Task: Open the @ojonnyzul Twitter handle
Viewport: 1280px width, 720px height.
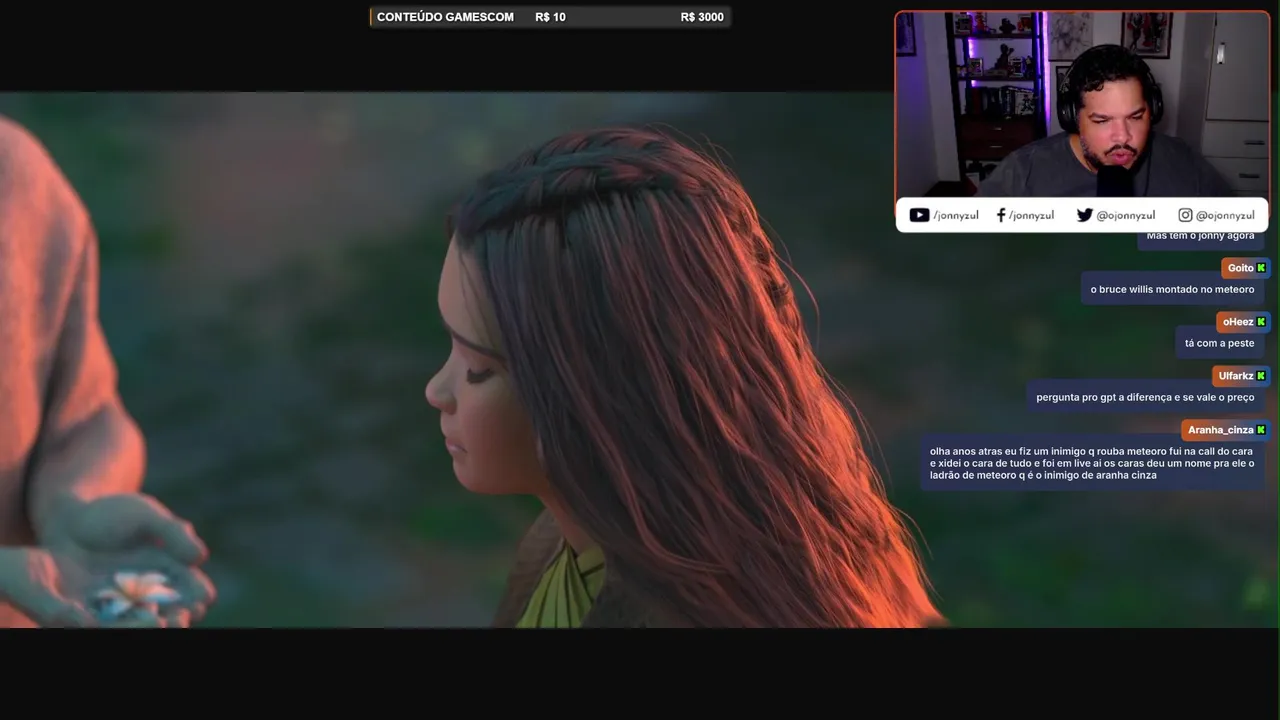Action: pos(1126,215)
